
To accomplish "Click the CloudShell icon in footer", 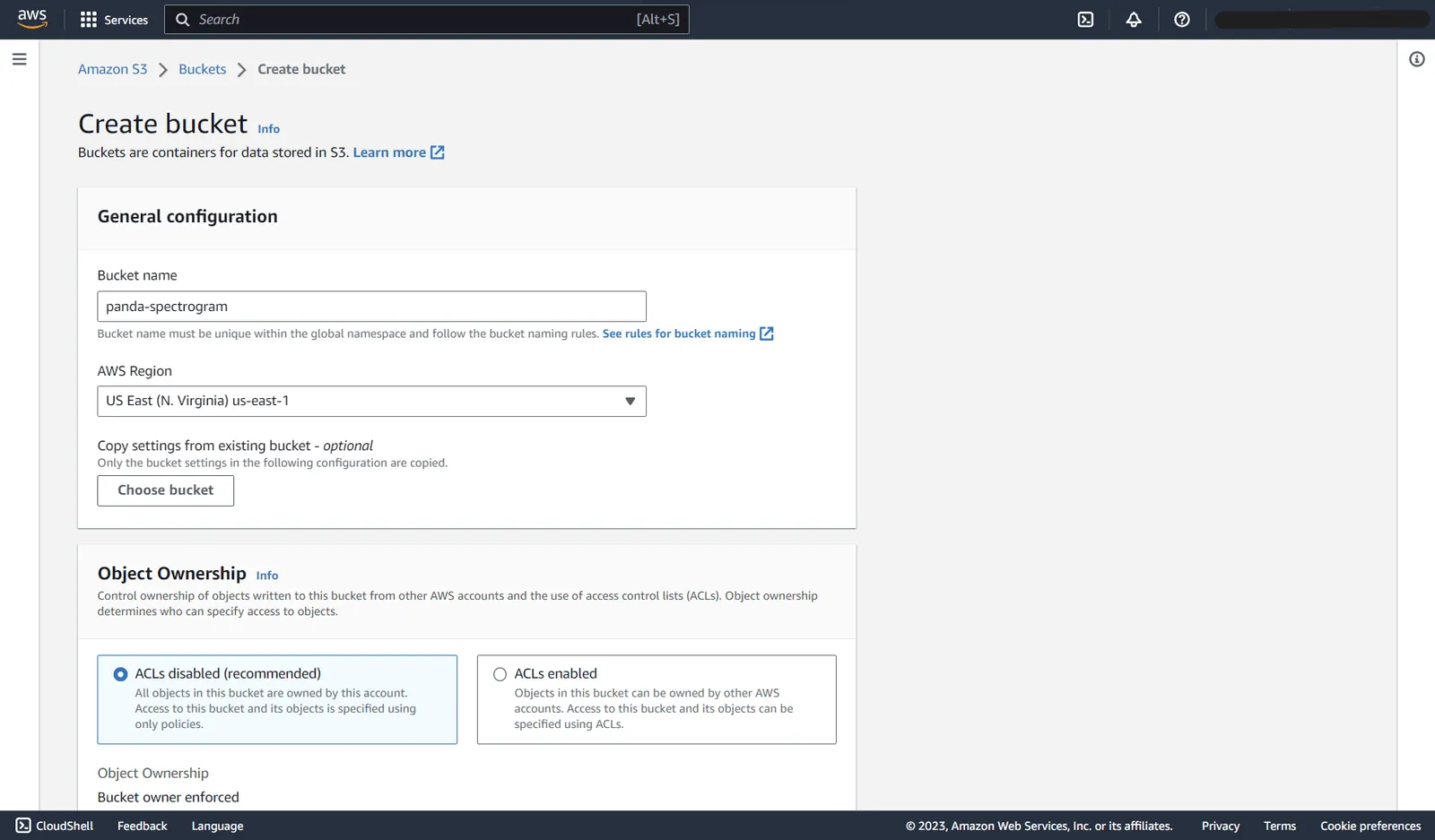I will [23, 826].
